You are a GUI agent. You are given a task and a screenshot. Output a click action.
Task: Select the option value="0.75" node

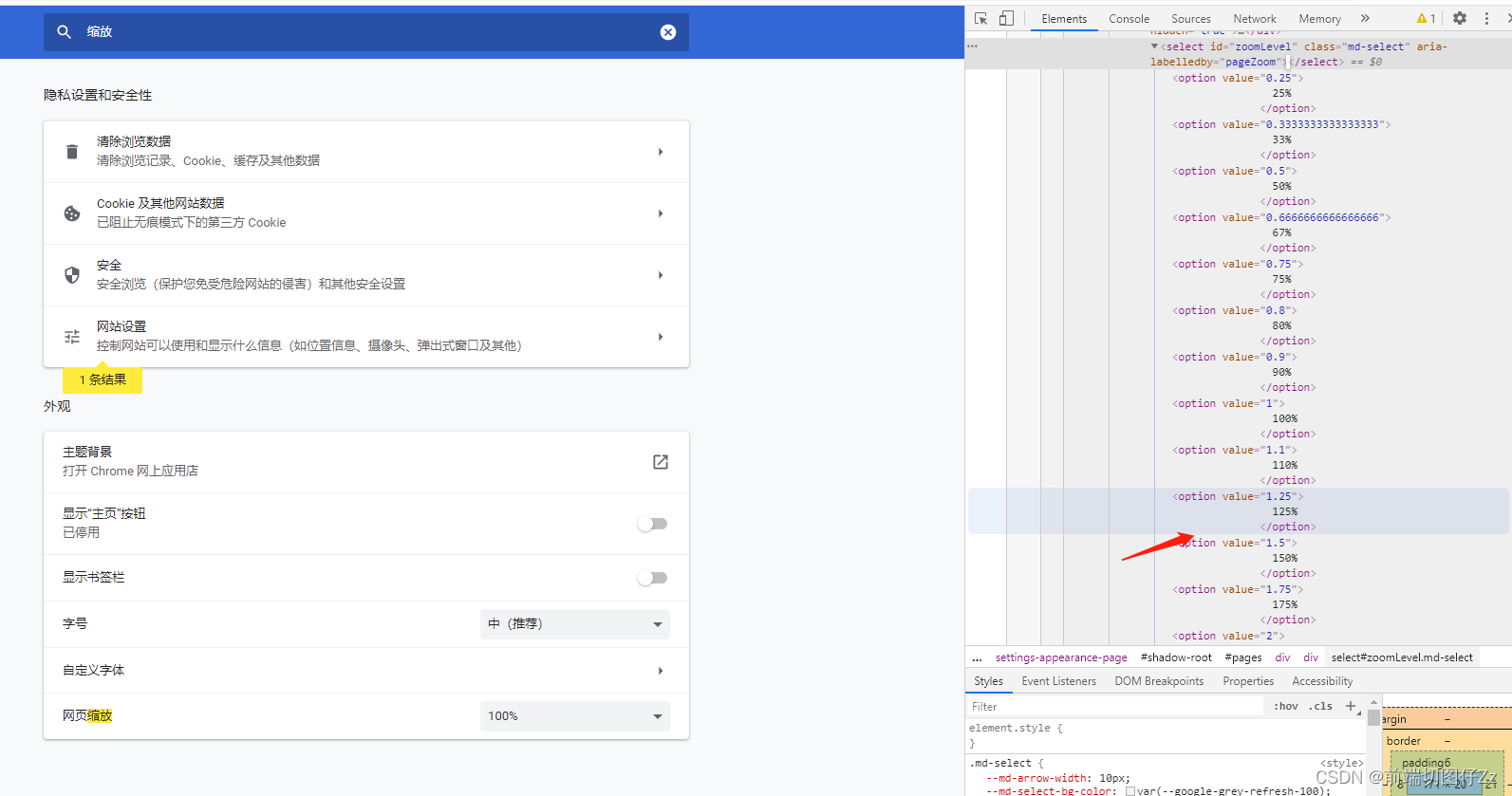(1238, 264)
